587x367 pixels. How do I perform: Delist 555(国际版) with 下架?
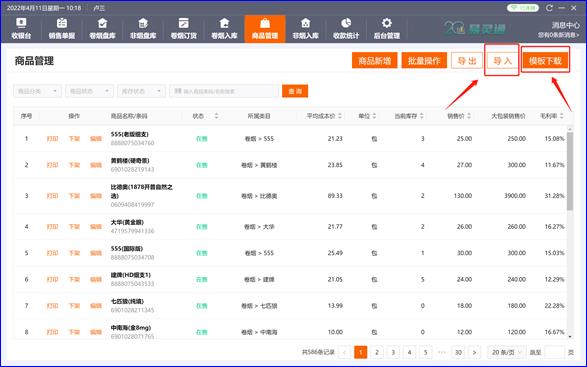(x=74, y=253)
